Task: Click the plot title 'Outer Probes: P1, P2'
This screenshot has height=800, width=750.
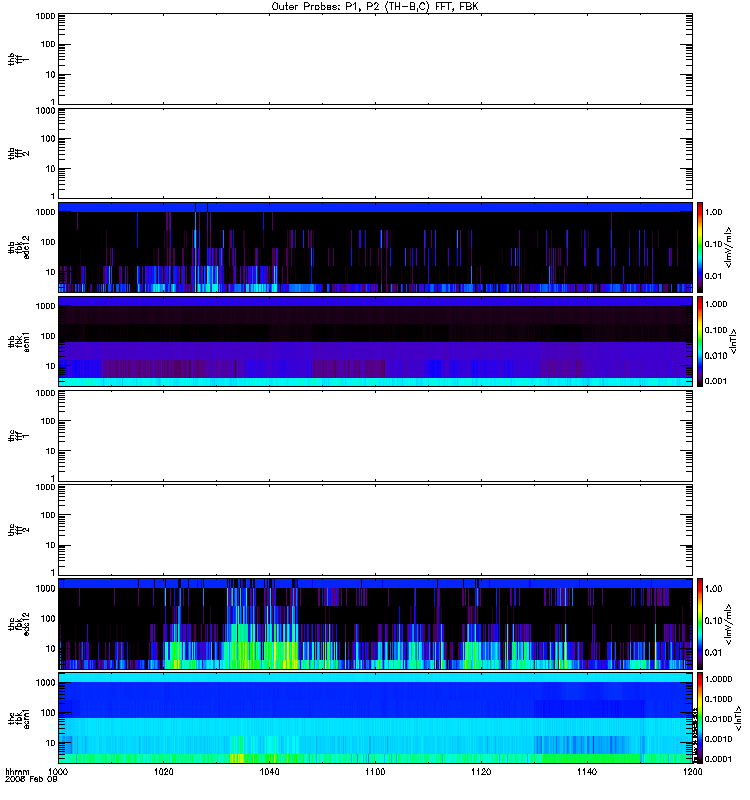Action: (x=375, y=6)
